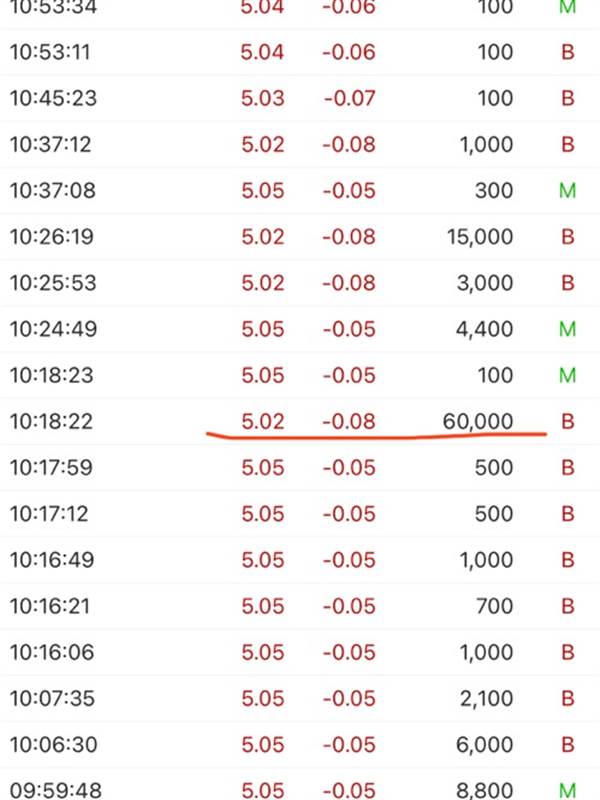600x800 pixels.
Task: Tap the -0.07 change value at 10:45:23
Action: tap(349, 98)
